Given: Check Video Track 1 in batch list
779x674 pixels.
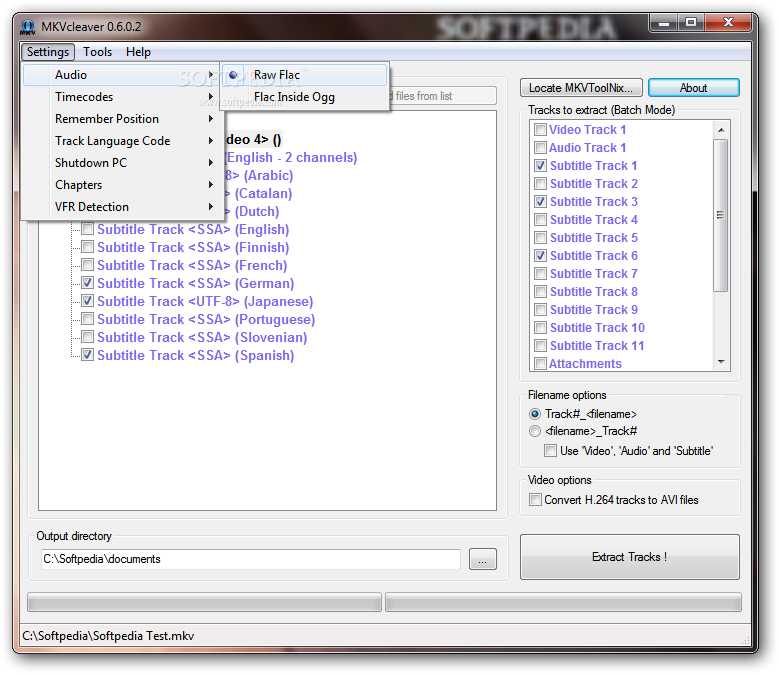Looking at the screenshot, I should point(540,130).
